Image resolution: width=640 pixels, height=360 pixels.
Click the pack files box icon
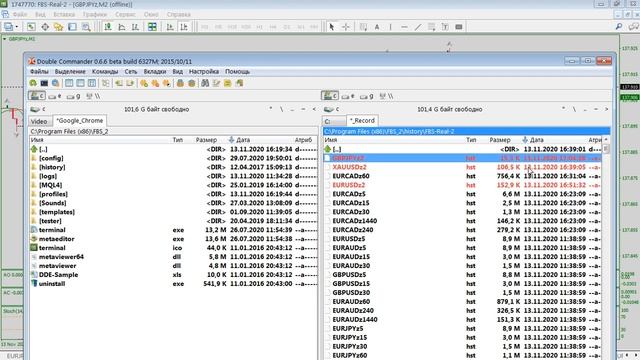tap(180, 83)
